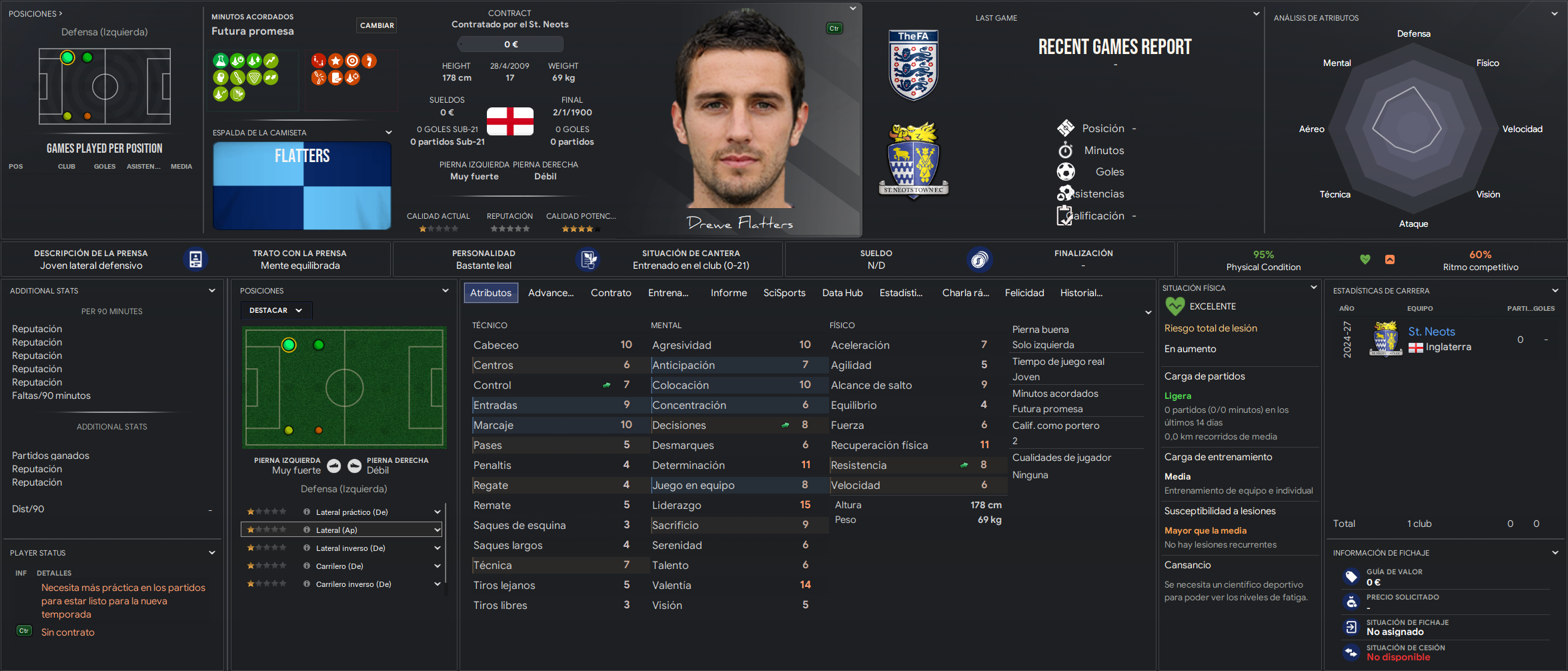Select the highlighted left-back dot on the pitch

click(x=289, y=345)
